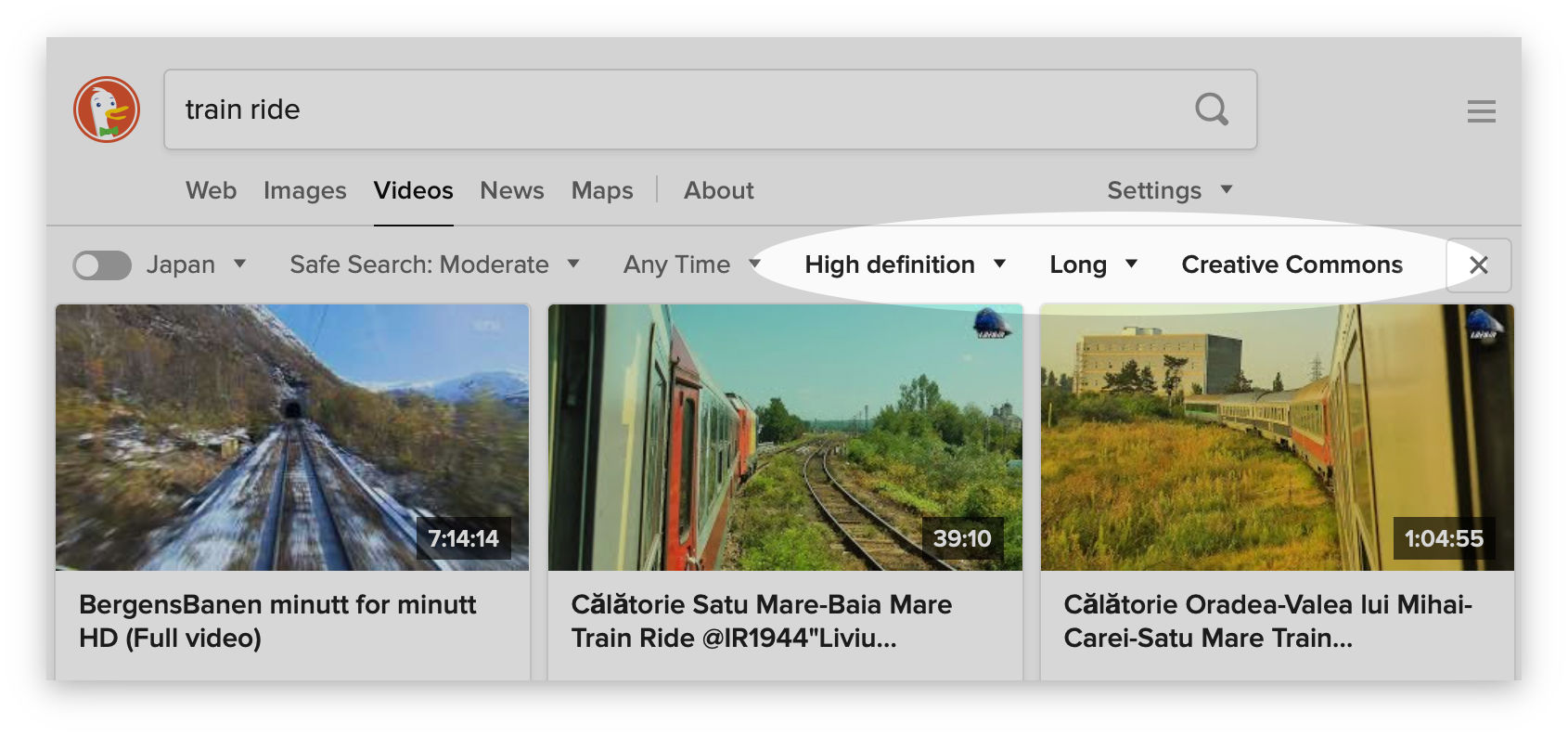Switch to the Images tab
Viewport: 1568px width, 736px height.
pos(304,190)
